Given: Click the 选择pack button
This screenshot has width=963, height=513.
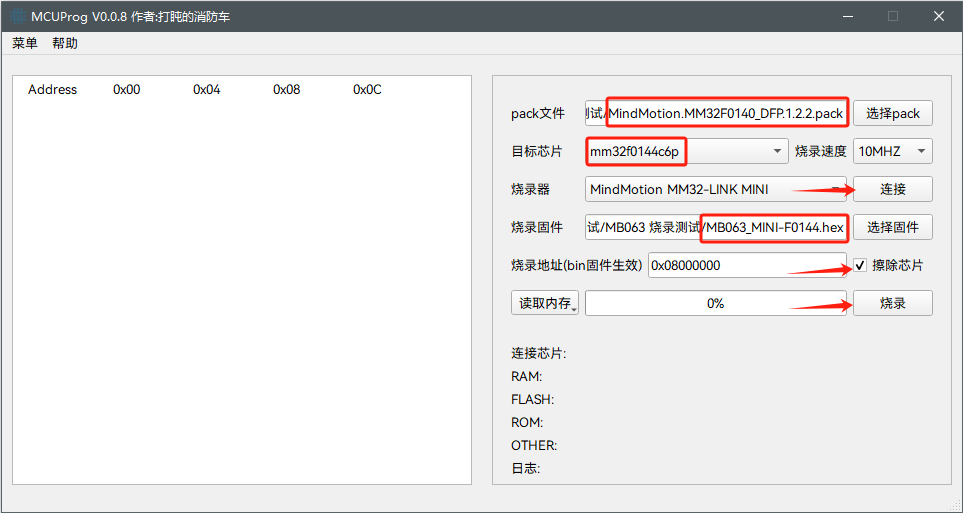Looking at the screenshot, I should point(892,113).
